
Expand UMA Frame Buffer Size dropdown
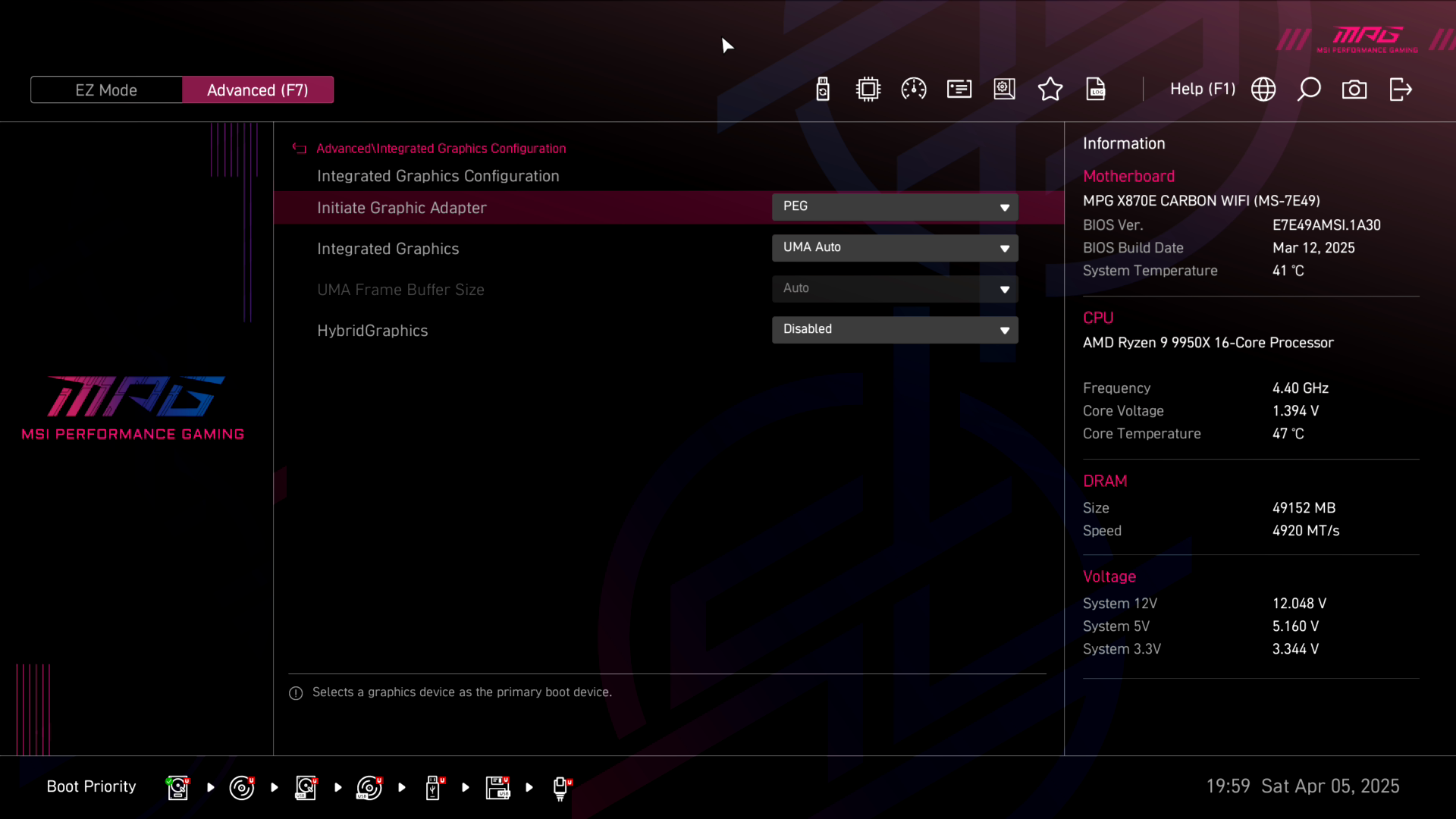click(895, 289)
